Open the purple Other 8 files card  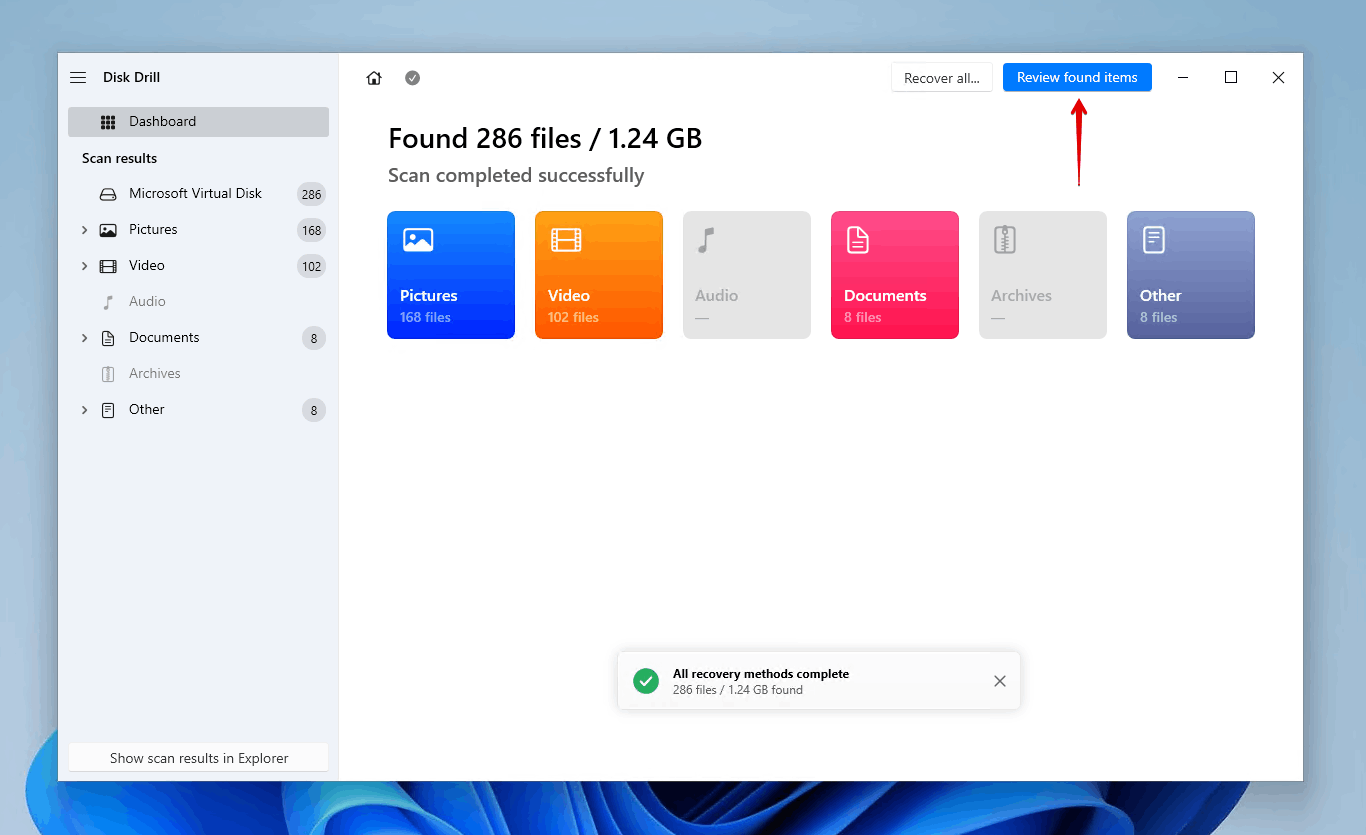1191,275
